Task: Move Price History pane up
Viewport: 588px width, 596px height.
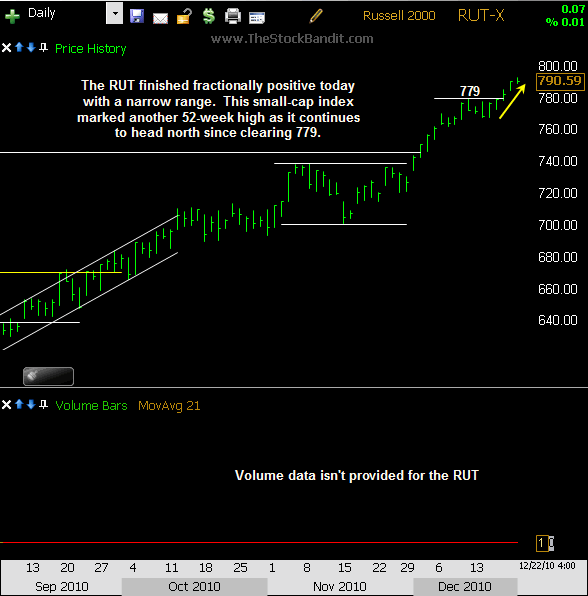Action: pos(19,47)
